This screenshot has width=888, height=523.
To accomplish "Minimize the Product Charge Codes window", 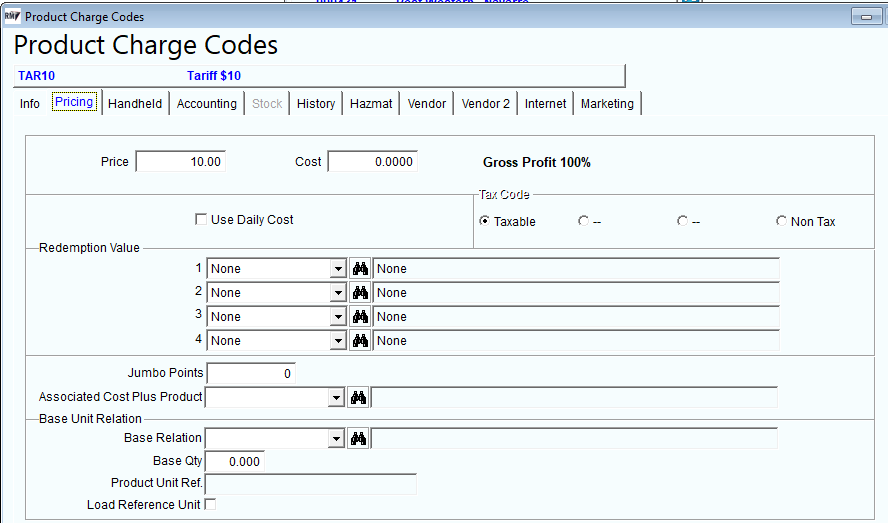I will click(x=866, y=17).
